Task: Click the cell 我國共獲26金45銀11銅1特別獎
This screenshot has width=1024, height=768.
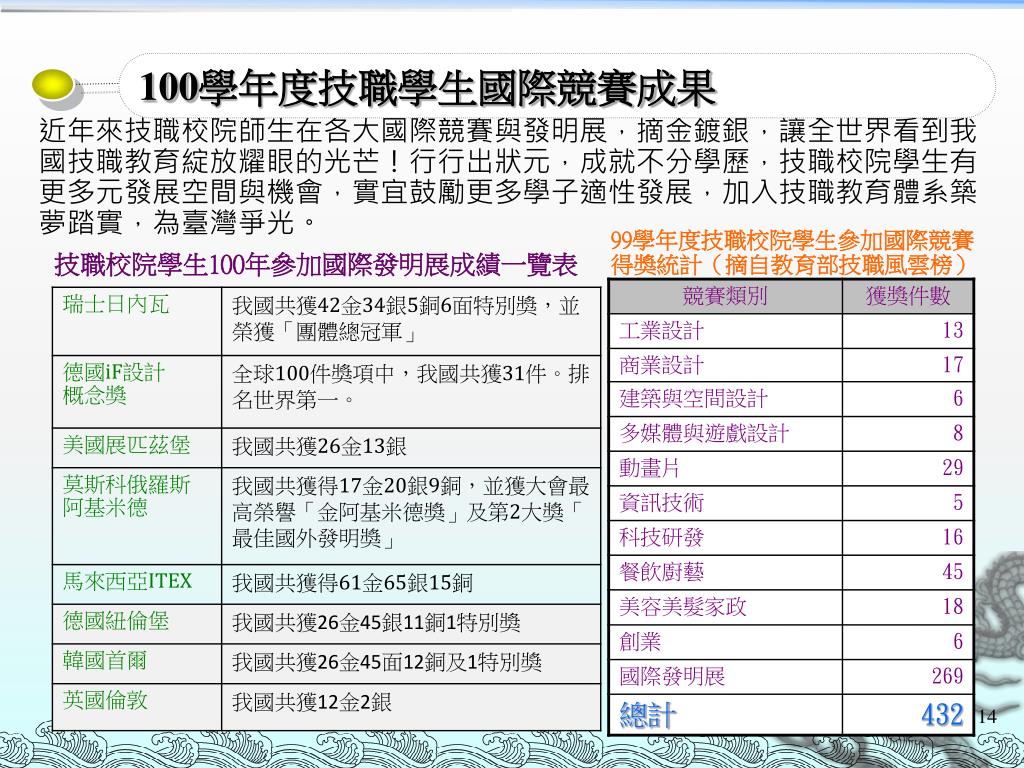Action: tap(411, 624)
